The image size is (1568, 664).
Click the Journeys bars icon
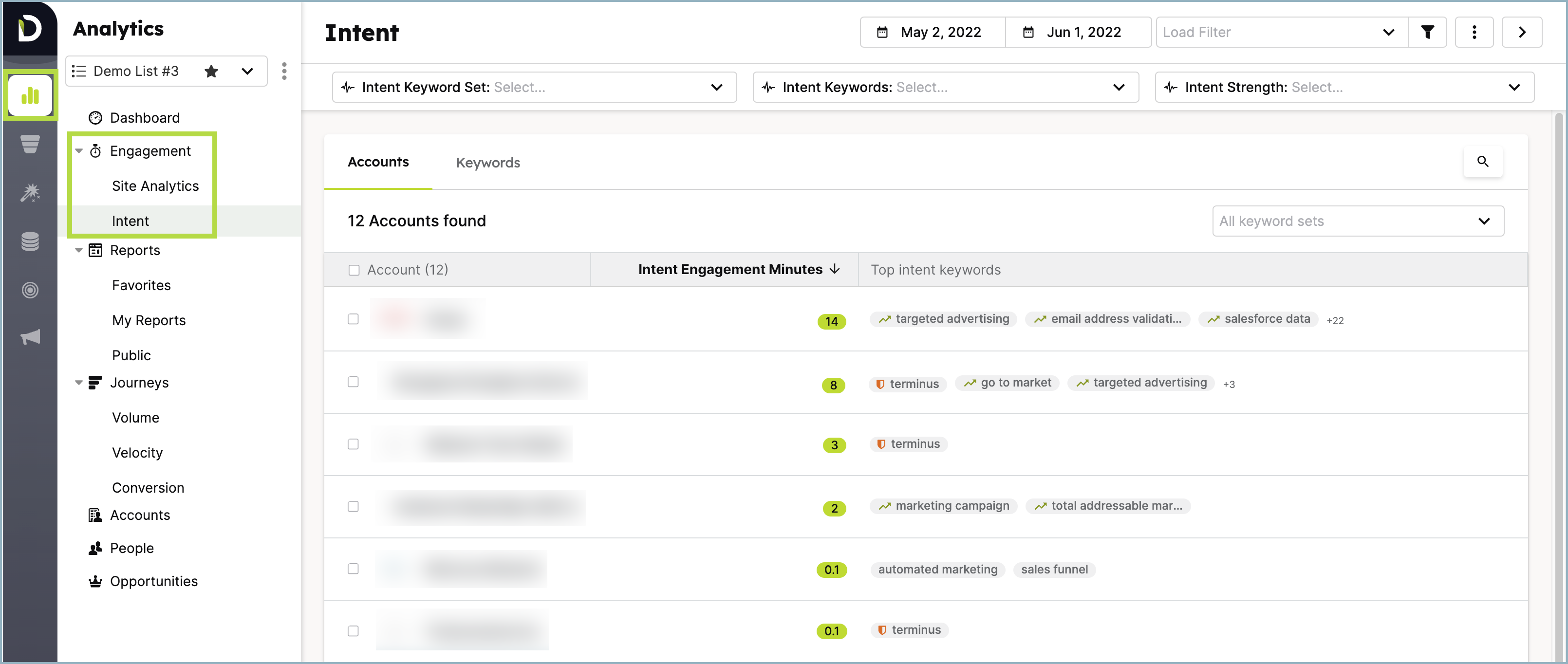pos(95,383)
